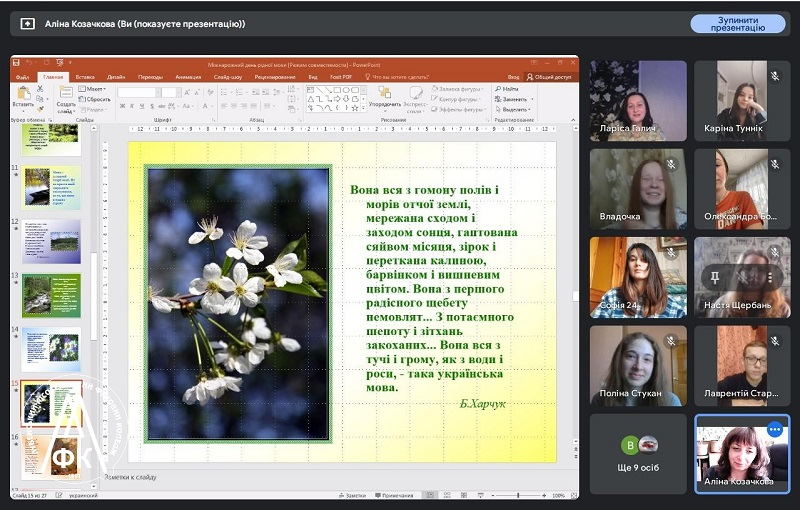Toggle strikethrough (abc) formatting

point(162,106)
